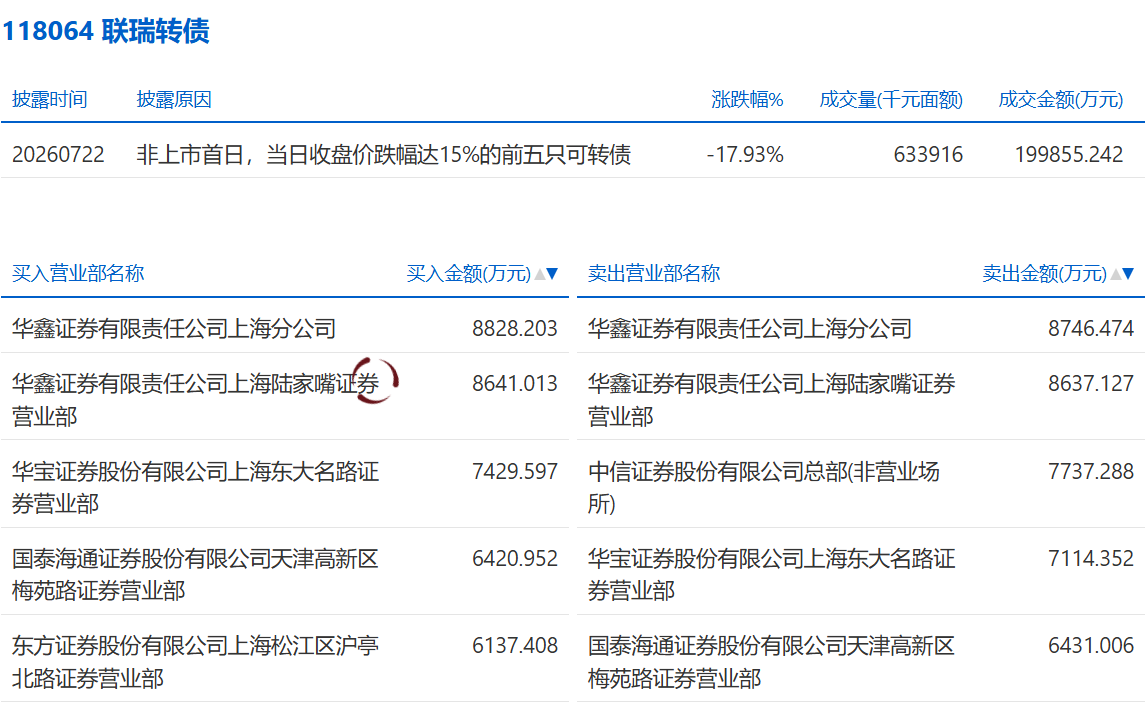
Task: Select buy amount 6420.952
Action: point(515,558)
